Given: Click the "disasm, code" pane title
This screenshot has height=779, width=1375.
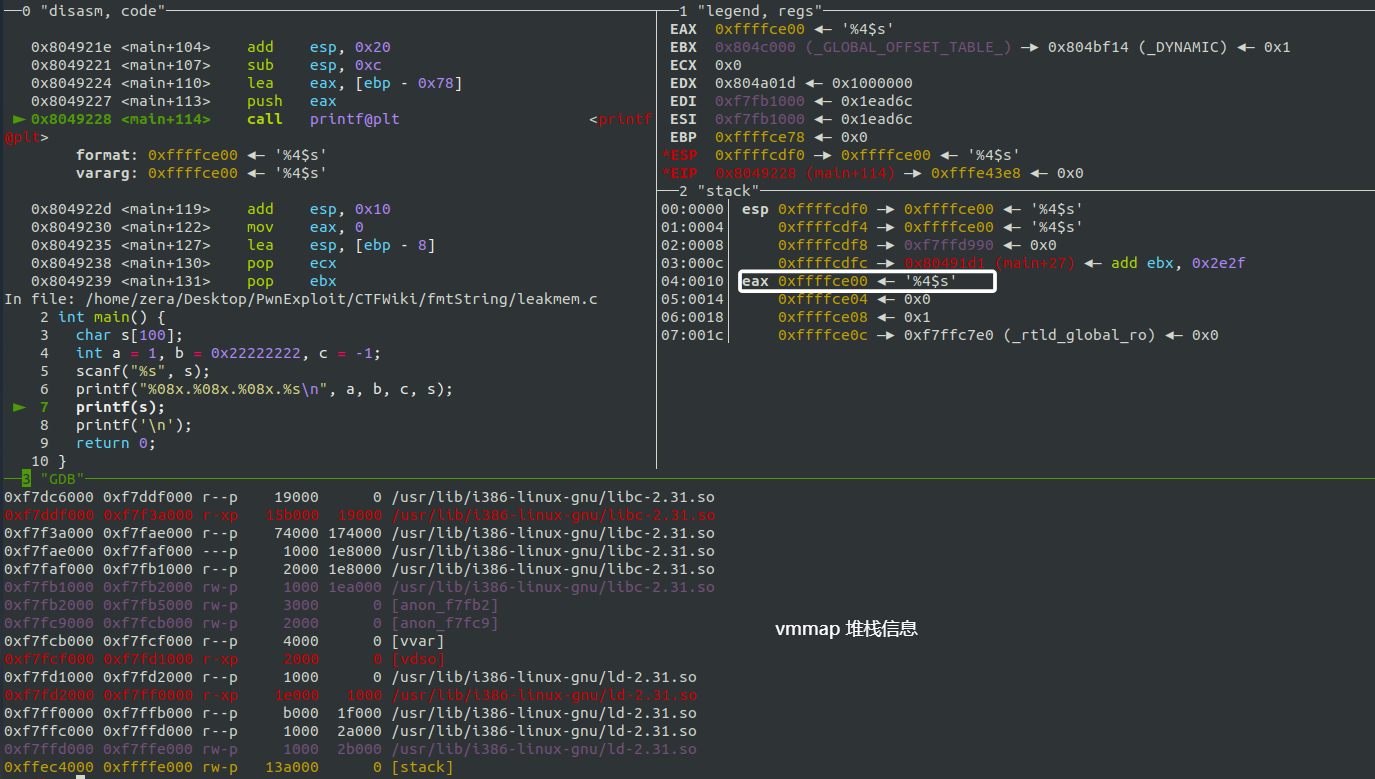Looking at the screenshot, I should (101, 11).
